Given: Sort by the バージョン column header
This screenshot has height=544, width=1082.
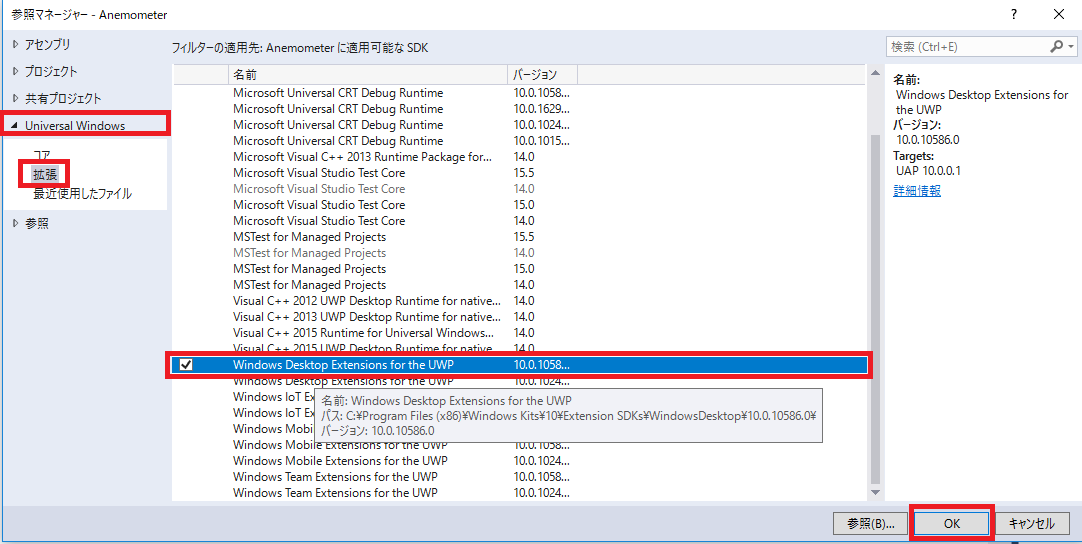Looking at the screenshot, I should coord(542,74).
